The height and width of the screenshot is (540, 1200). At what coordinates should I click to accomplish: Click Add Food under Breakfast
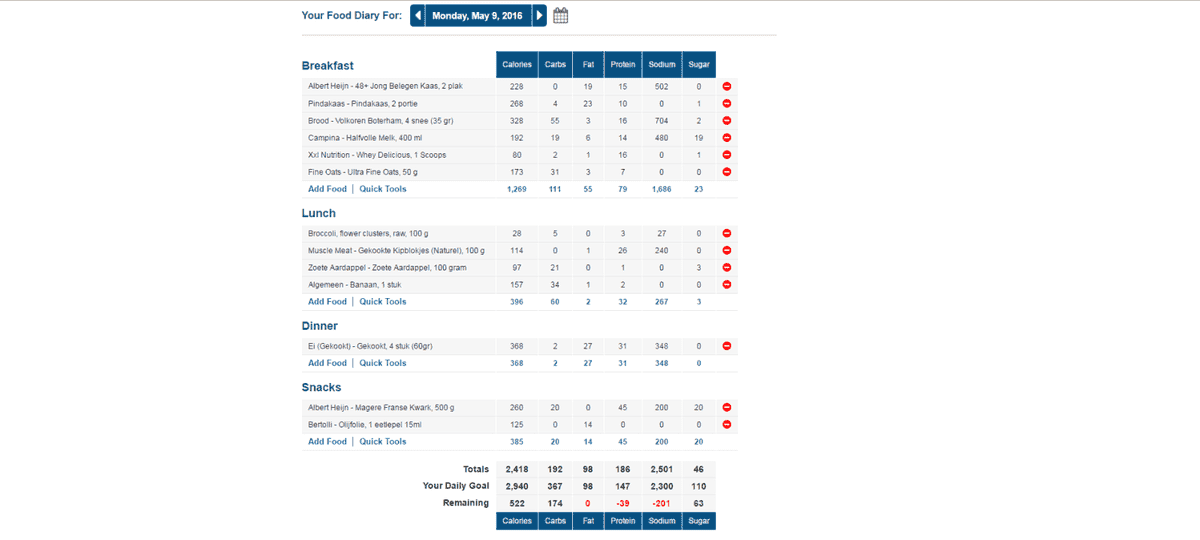(x=327, y=189)
